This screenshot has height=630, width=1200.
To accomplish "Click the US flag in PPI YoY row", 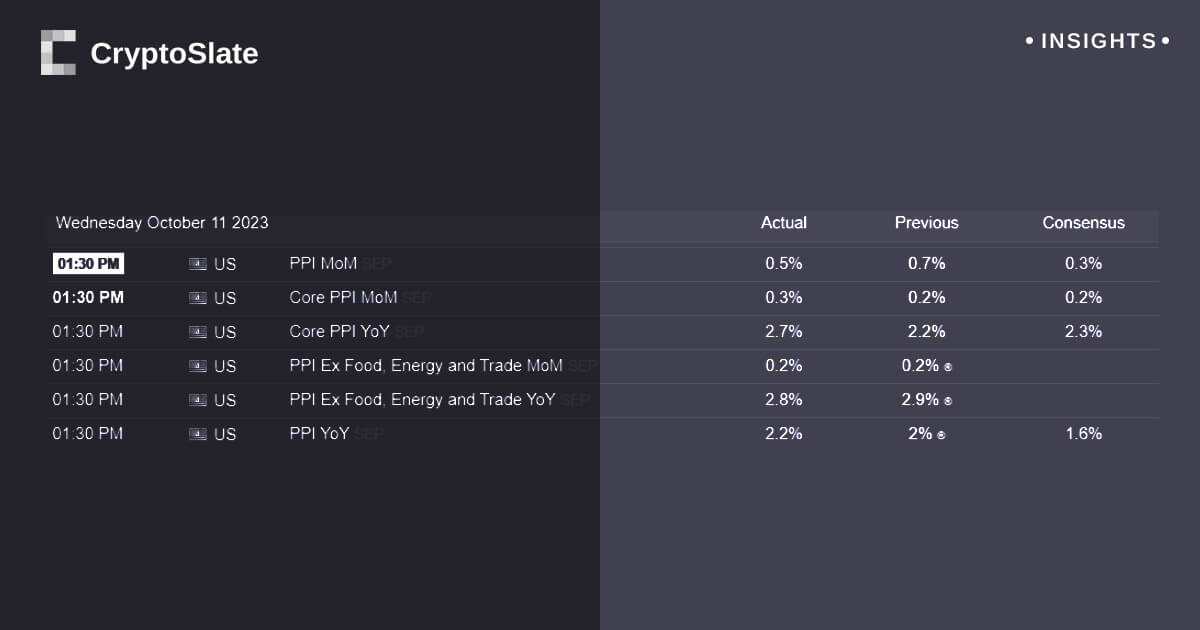I will [x=198, y=434].
